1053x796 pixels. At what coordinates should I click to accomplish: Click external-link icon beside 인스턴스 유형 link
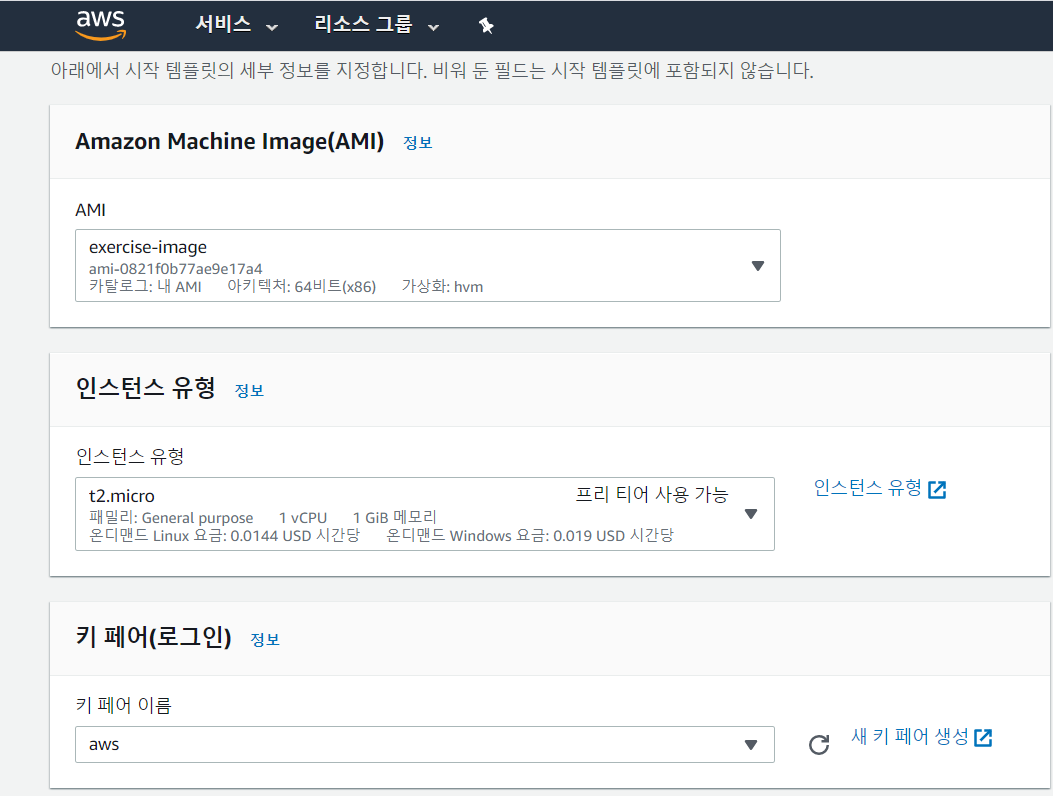coord(937,489)
